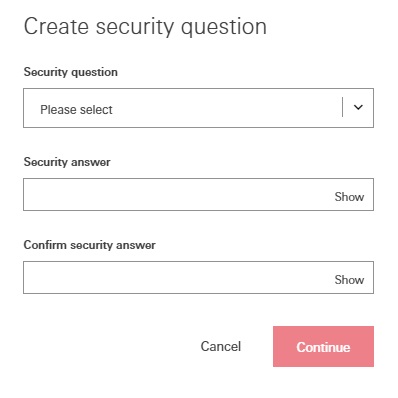Screen dimensions: 398x398
Task: Submit the form with the Continue button
Action: pyautogui.click(x=323, y=346)
